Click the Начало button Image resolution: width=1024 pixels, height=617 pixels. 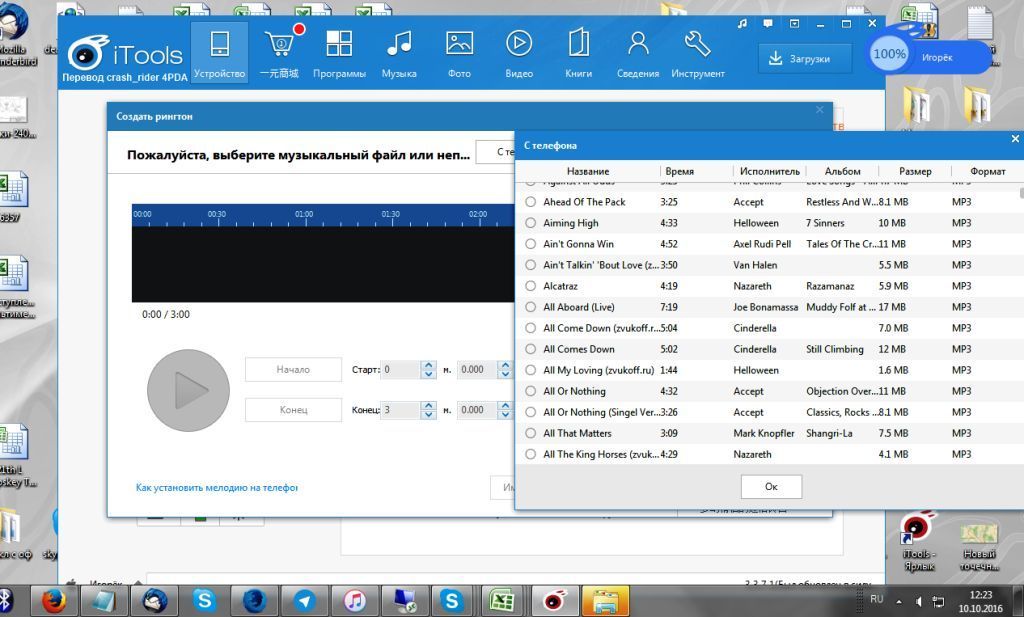[293, 370]
